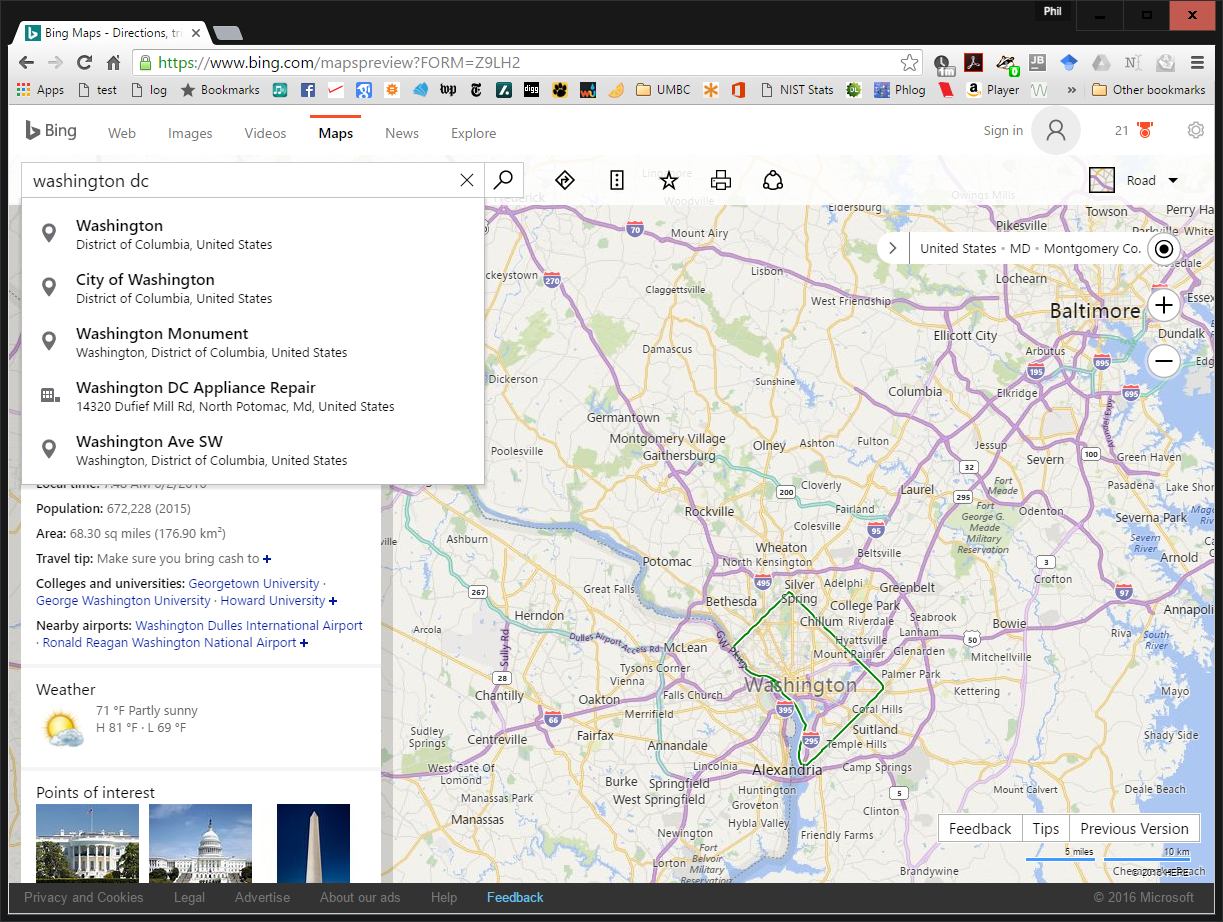Open George Washington University link

[123, 601]
